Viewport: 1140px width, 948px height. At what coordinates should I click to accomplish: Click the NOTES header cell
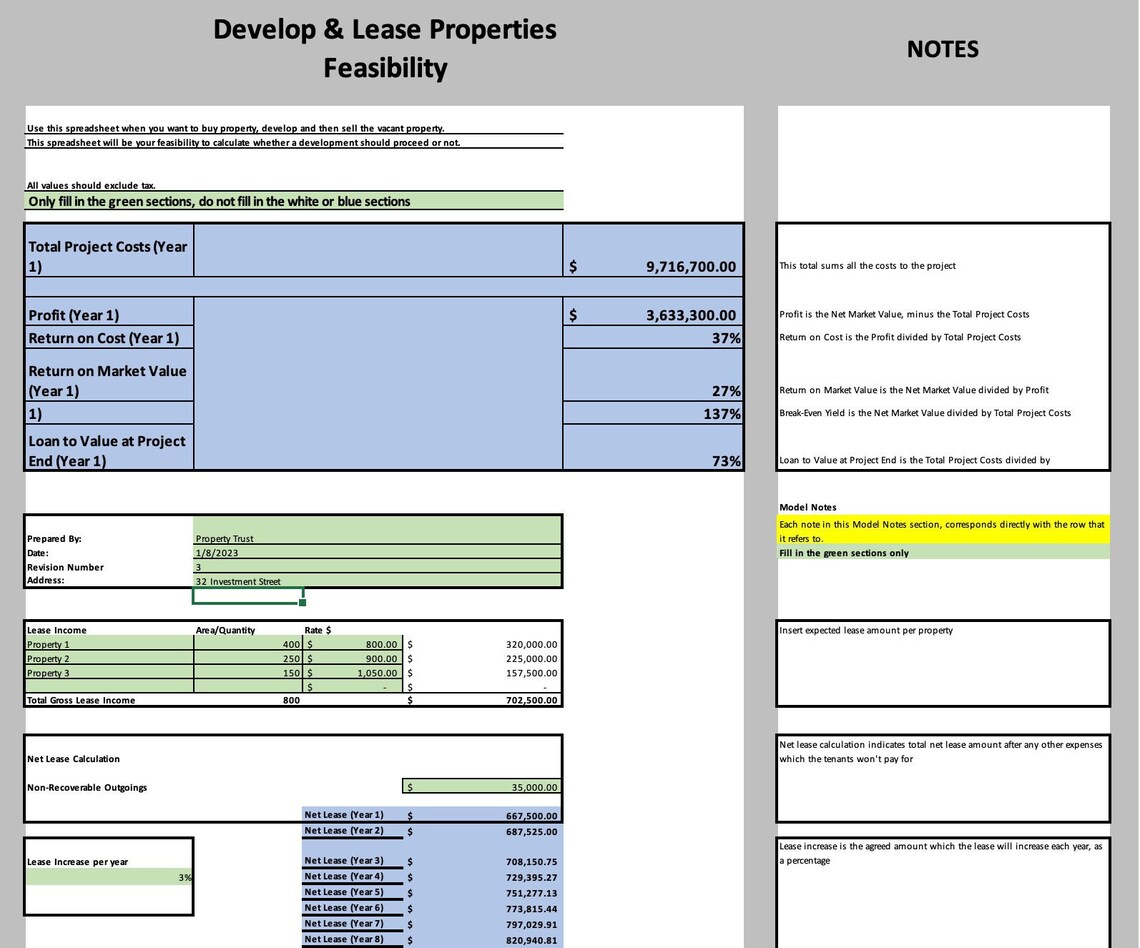pos(942,49)
